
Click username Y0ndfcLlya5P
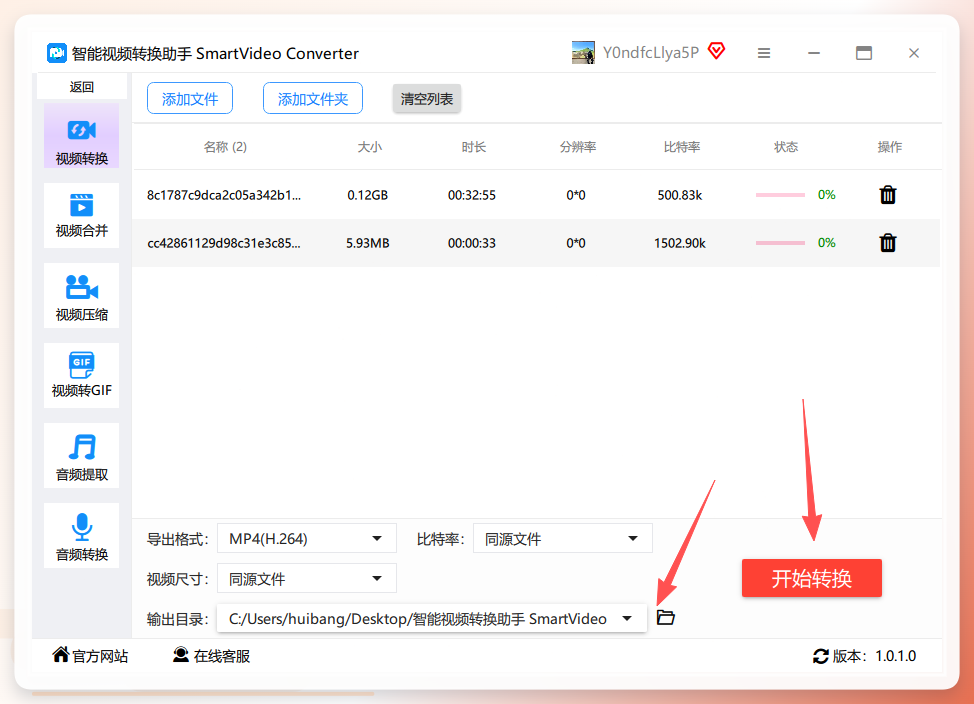[651, 53]
